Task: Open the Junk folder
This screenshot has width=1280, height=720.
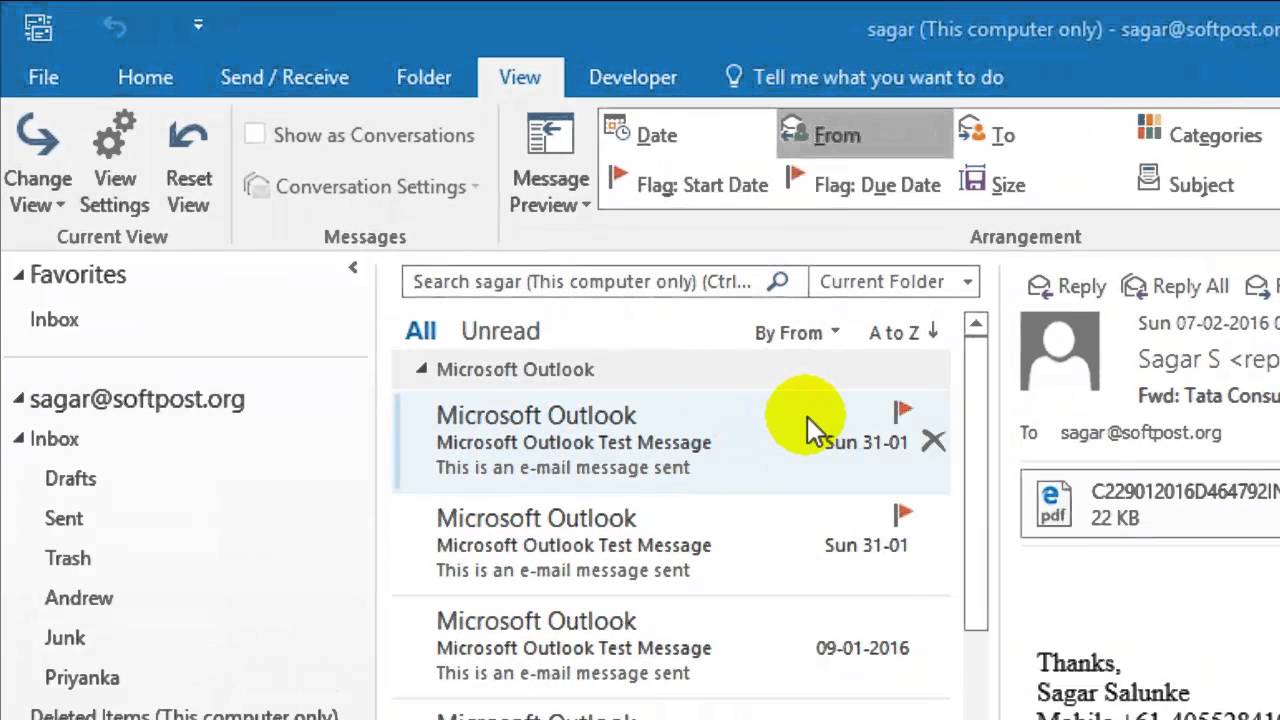Action: (64, 638)
